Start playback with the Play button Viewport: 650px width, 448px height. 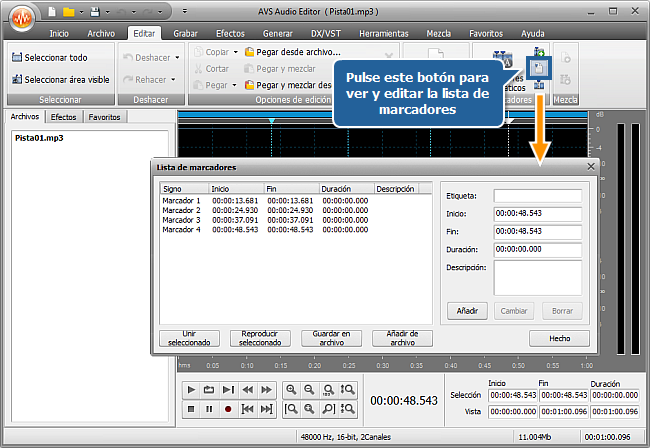191,390
